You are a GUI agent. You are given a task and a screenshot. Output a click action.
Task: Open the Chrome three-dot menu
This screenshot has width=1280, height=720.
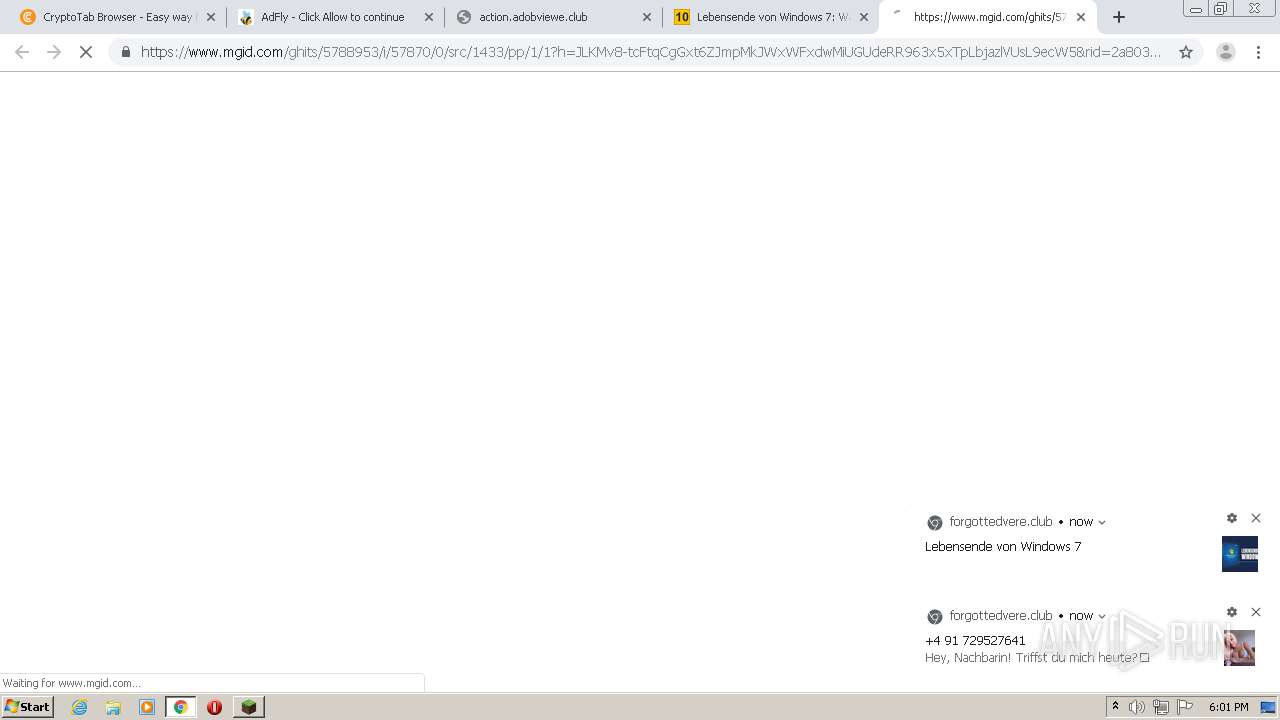coord(1259,52)
